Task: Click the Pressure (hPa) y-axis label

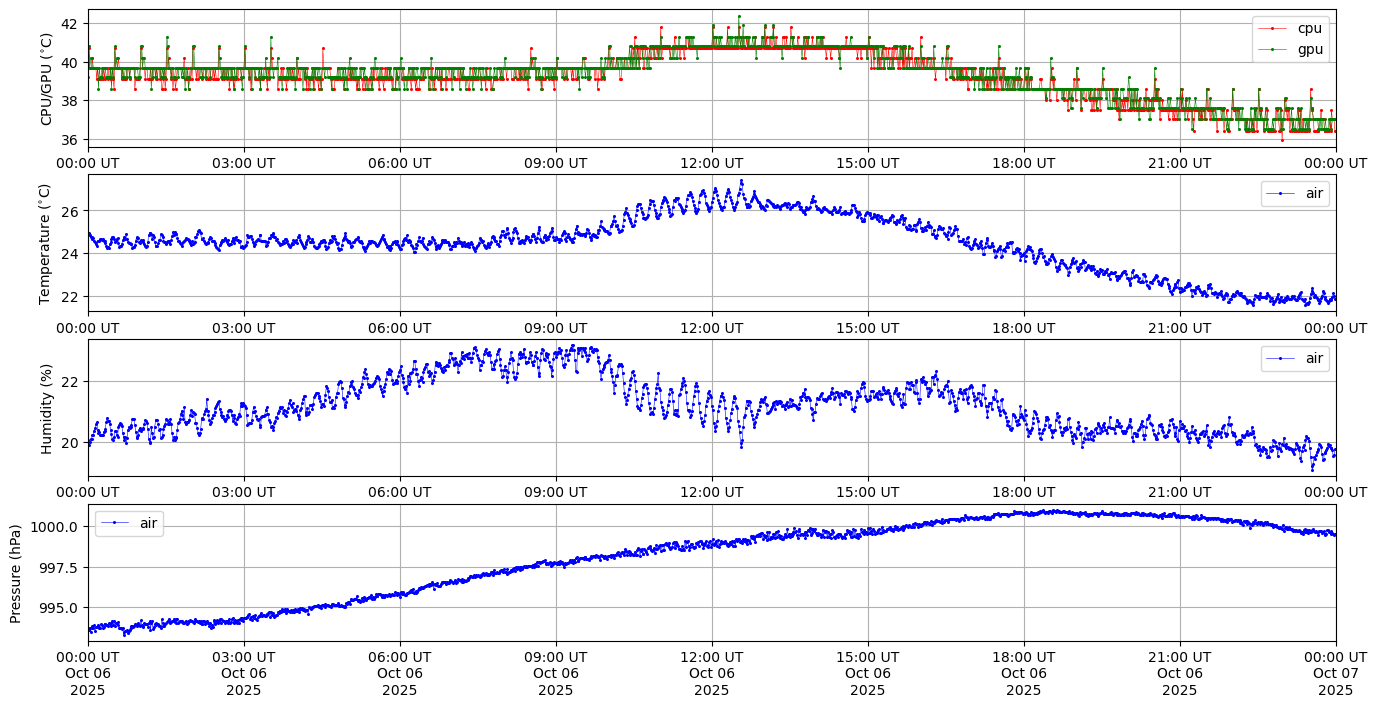Action: click(16, 573)
